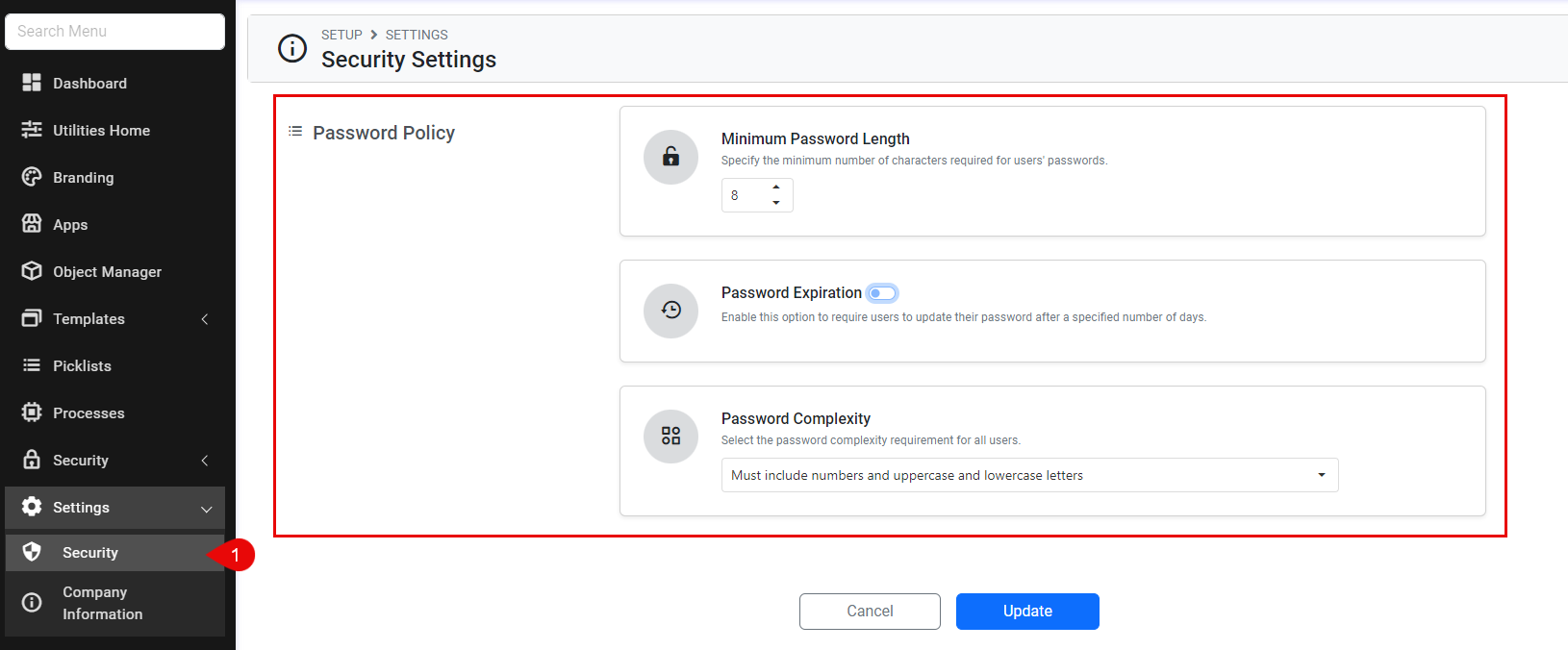The width and height of the screenshot is (1568, 650).
Task: Click the Utilities Home sliders icon
Action: (32, 130)
